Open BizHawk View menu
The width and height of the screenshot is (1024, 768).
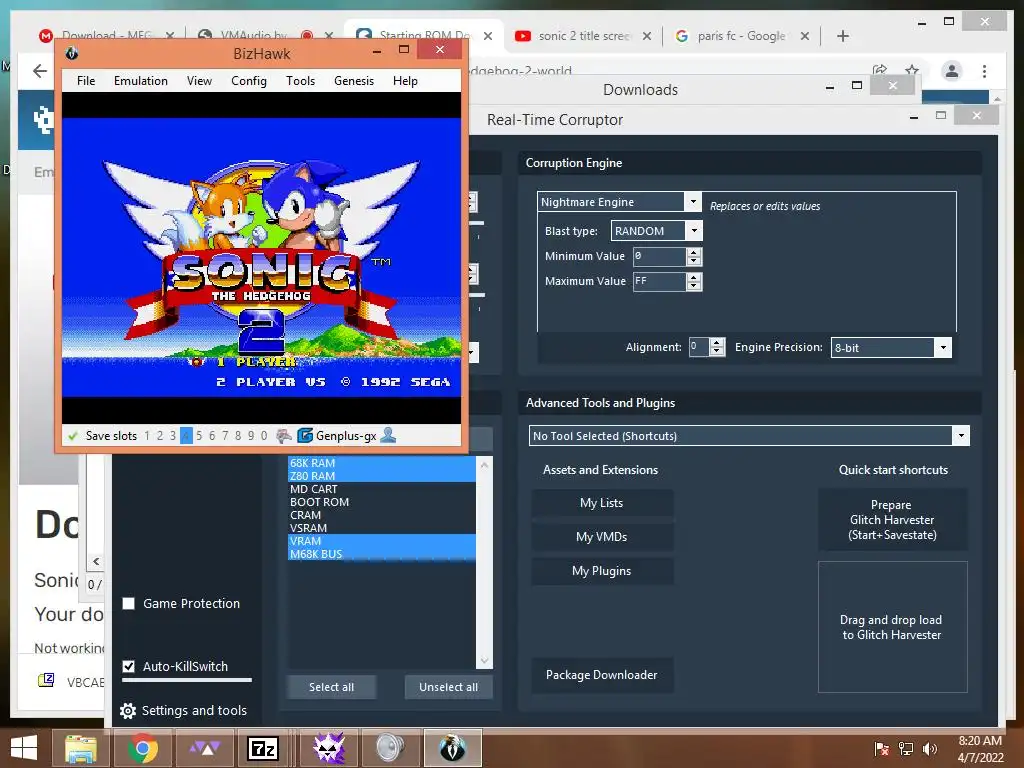(199, 80)
